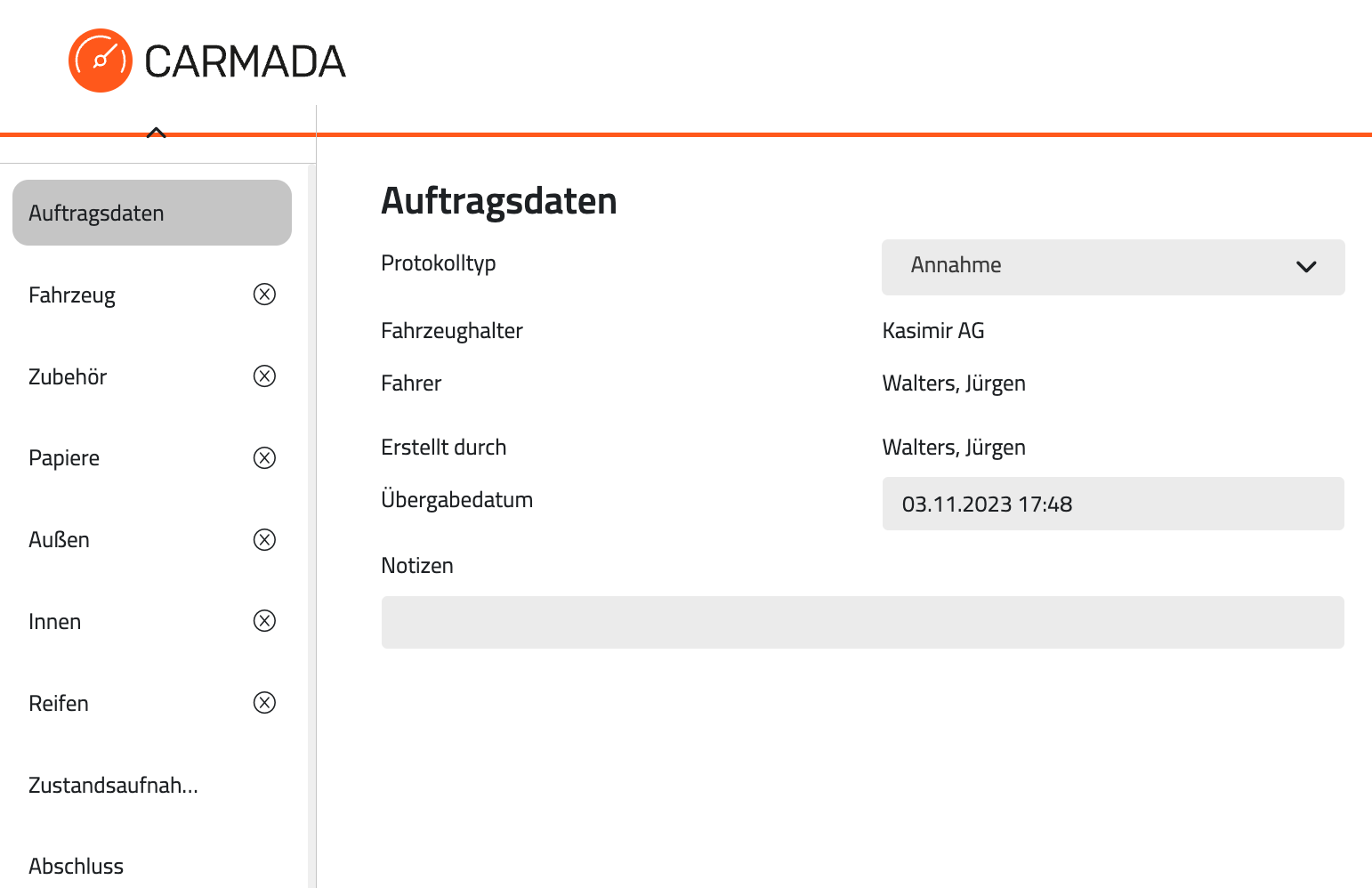1372x888 pixels.
Task: Click the Carmada speedometer logo icon
Action: [x=101, y=61]
